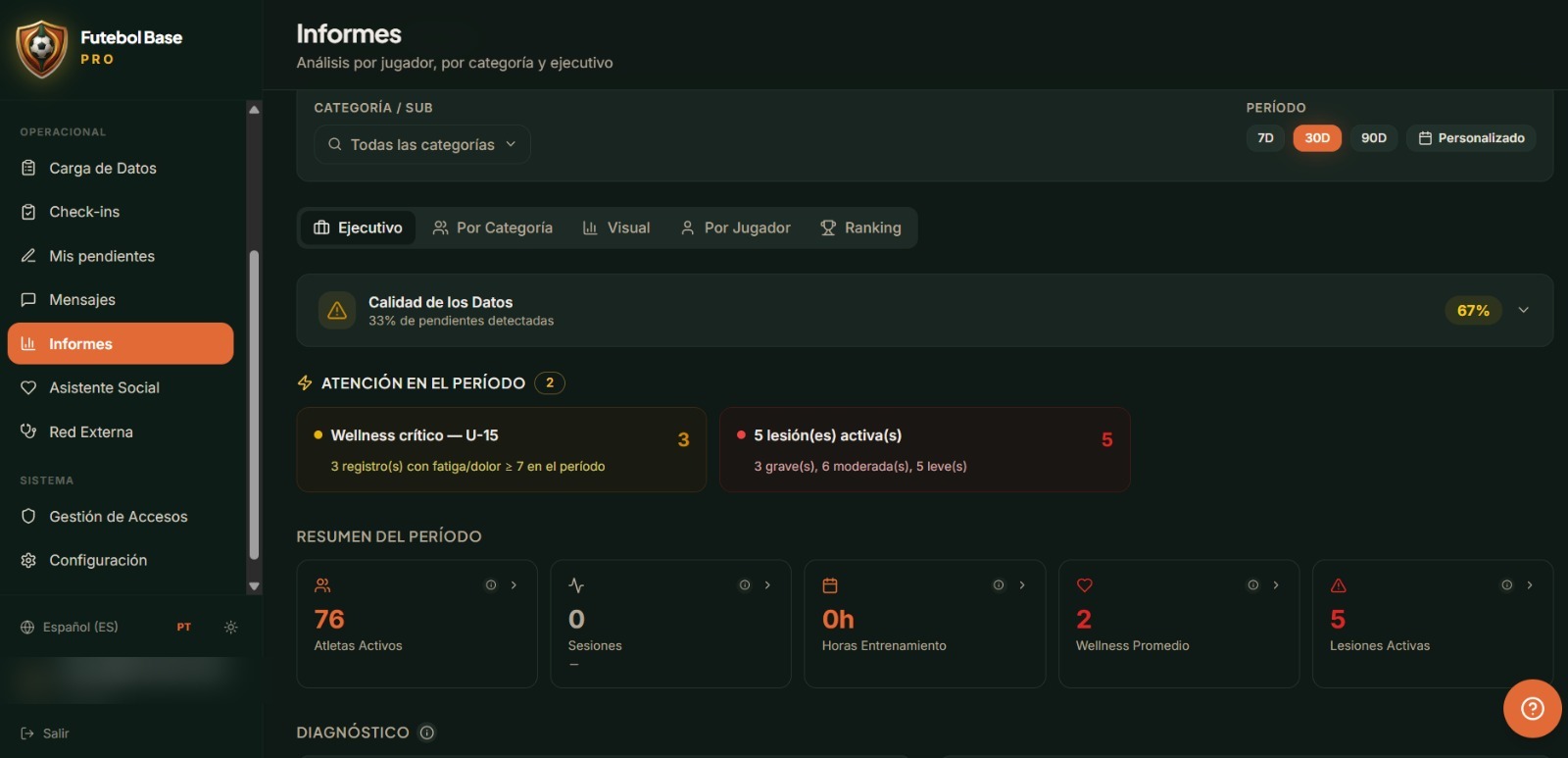Toggle light/dark theme sun icon

(x=230, y=627)
